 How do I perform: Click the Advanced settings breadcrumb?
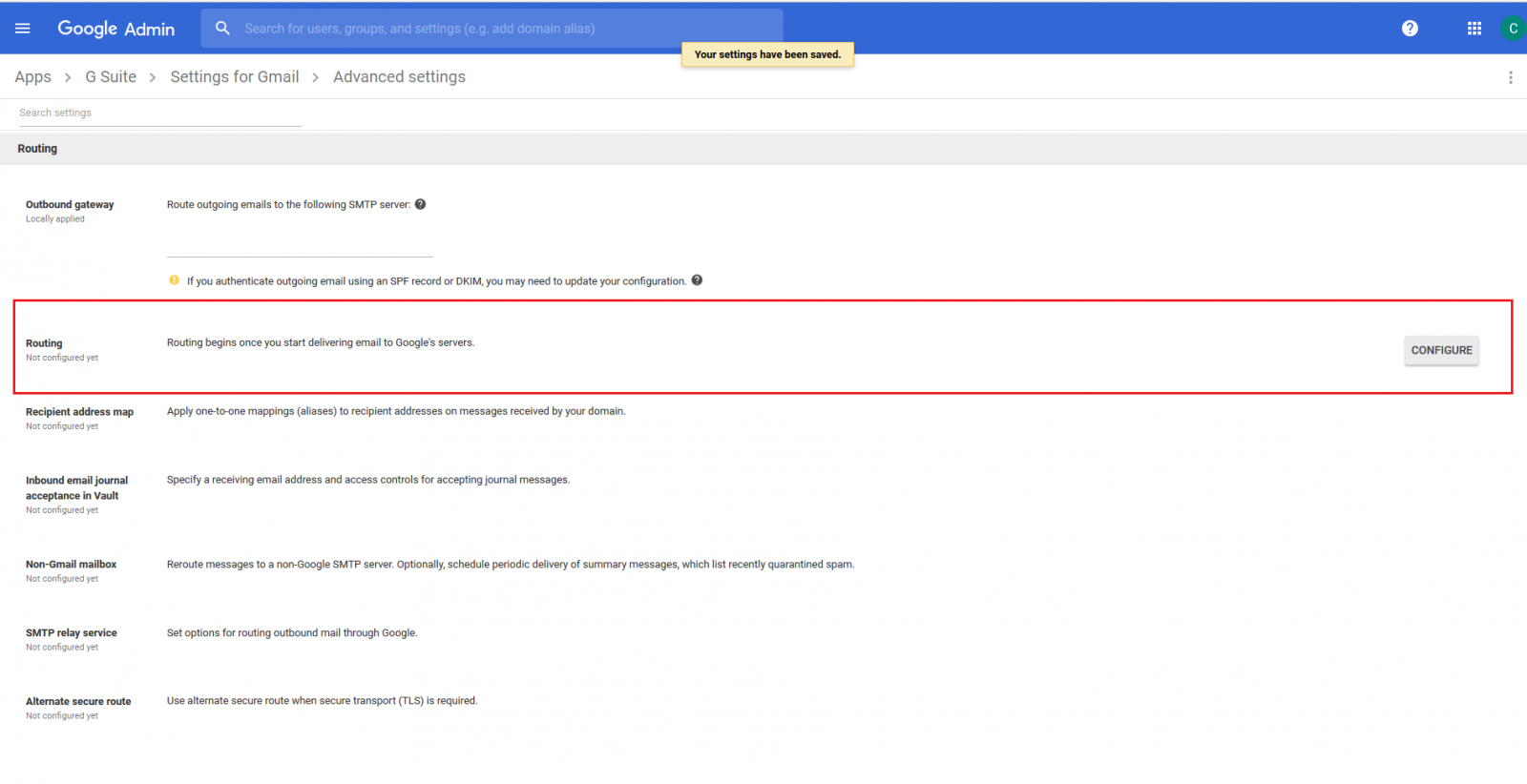(399, 77)
